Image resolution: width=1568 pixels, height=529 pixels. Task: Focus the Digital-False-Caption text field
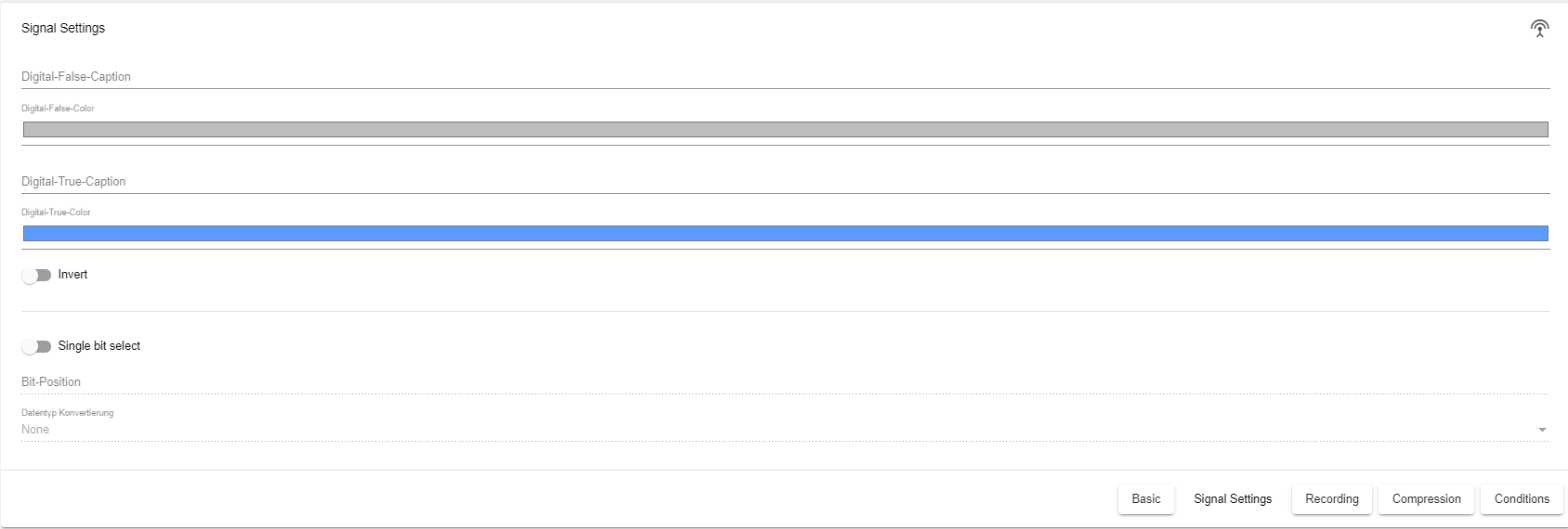(x=785, y=77)
